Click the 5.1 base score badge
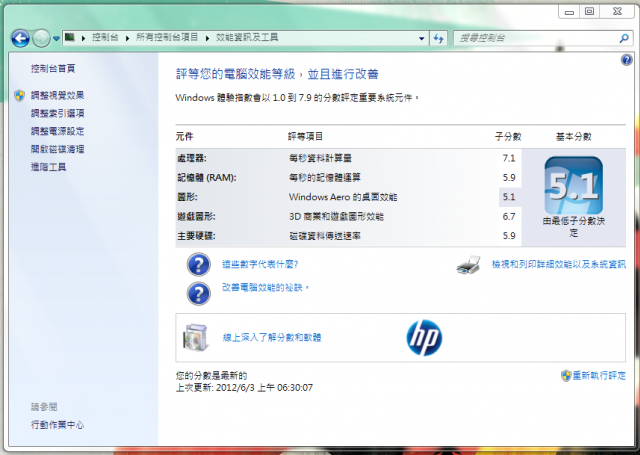This screenshot has width=640, height=455. point(573,185)
